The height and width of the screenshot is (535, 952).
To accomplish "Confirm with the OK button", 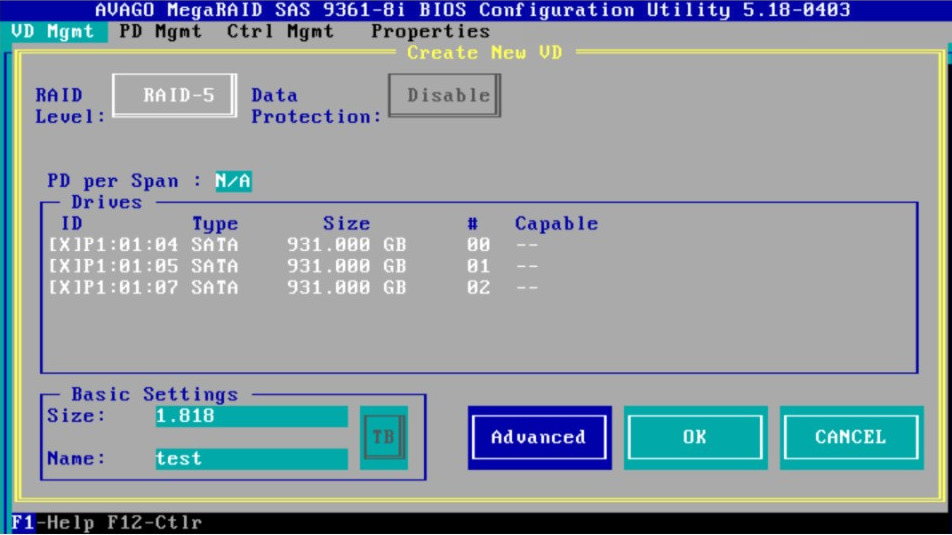I will coord(695,437).
